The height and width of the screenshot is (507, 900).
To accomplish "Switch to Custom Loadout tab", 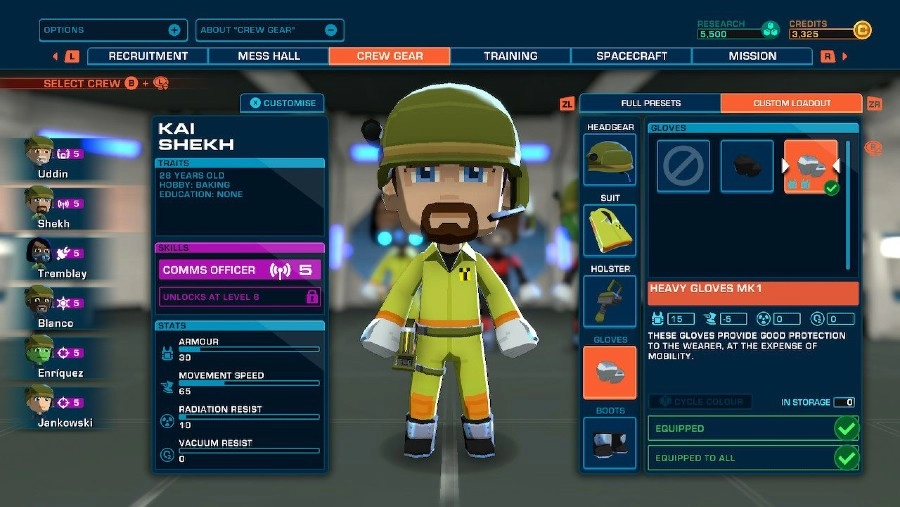I will pyautogui.click(x=791, y=103).
